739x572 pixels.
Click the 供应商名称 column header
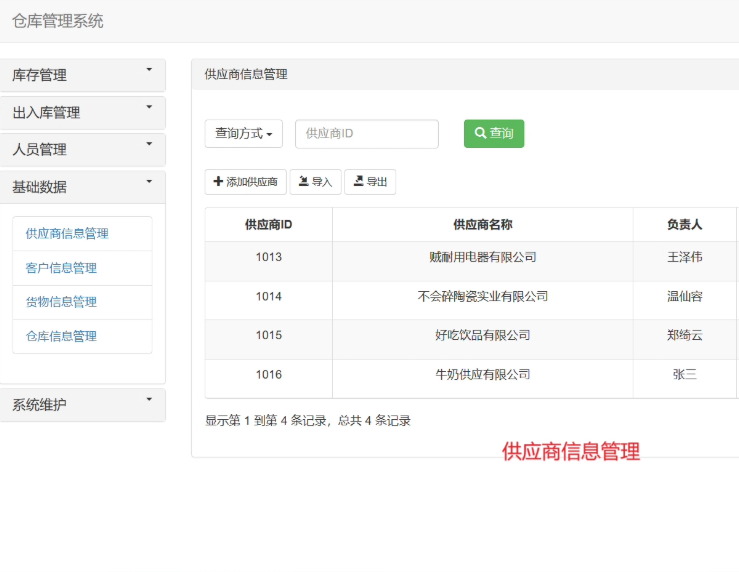coord(483,225)
